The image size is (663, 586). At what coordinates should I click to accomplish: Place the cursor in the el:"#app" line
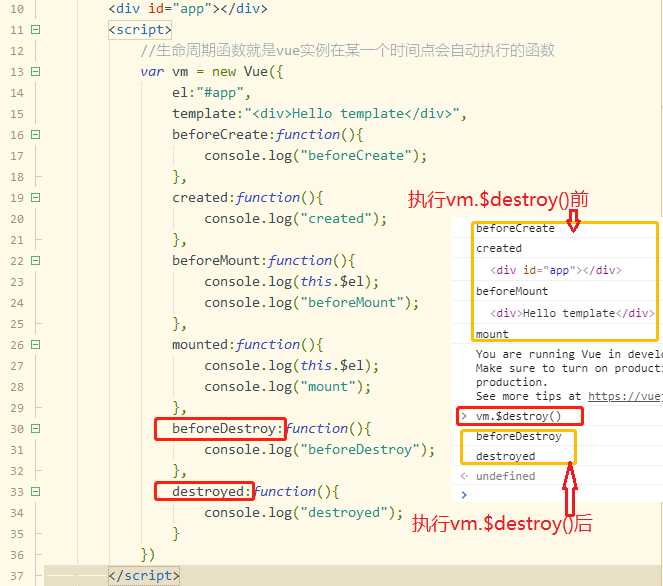tap(211, 93)
